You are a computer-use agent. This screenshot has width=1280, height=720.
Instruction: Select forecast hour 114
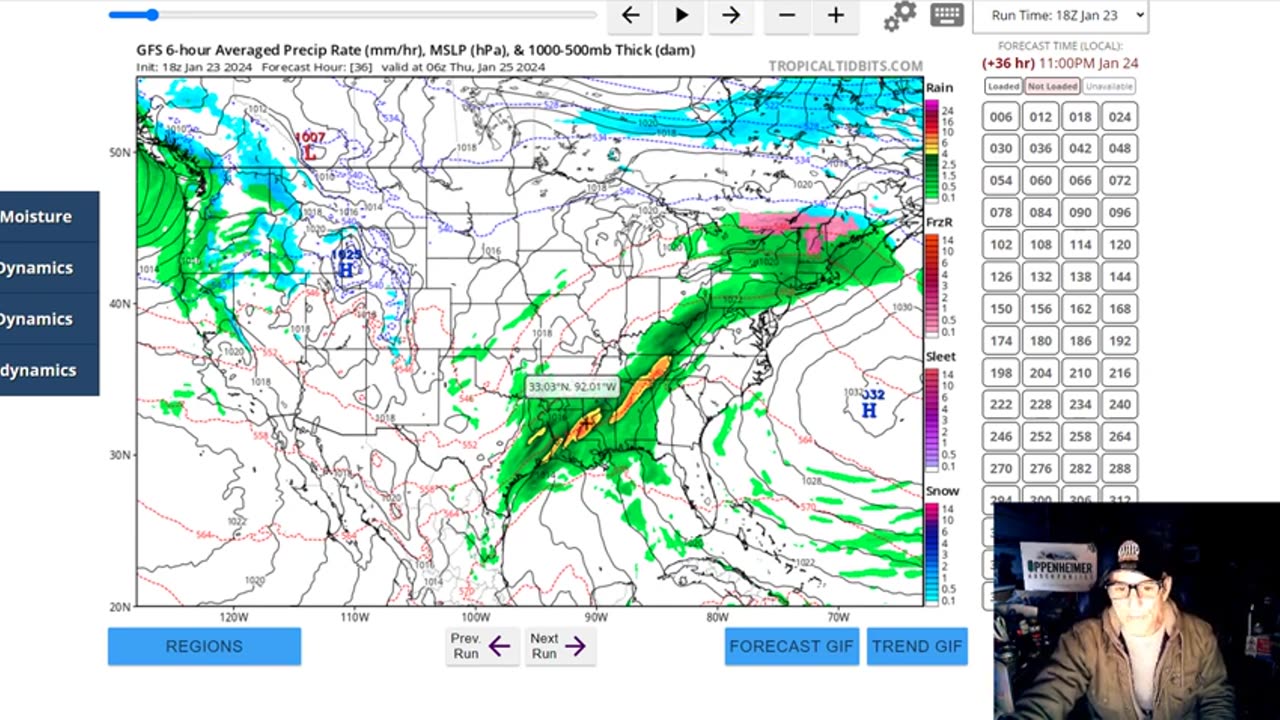pyautogui.click(x=1080, y=245)
